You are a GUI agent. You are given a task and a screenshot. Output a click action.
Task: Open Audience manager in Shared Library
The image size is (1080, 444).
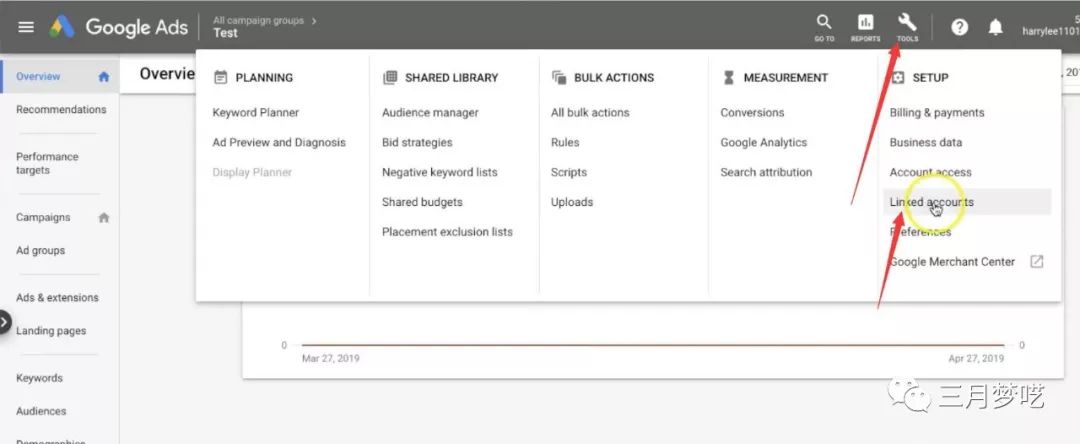pyautogui.click(x=430, y=113)
